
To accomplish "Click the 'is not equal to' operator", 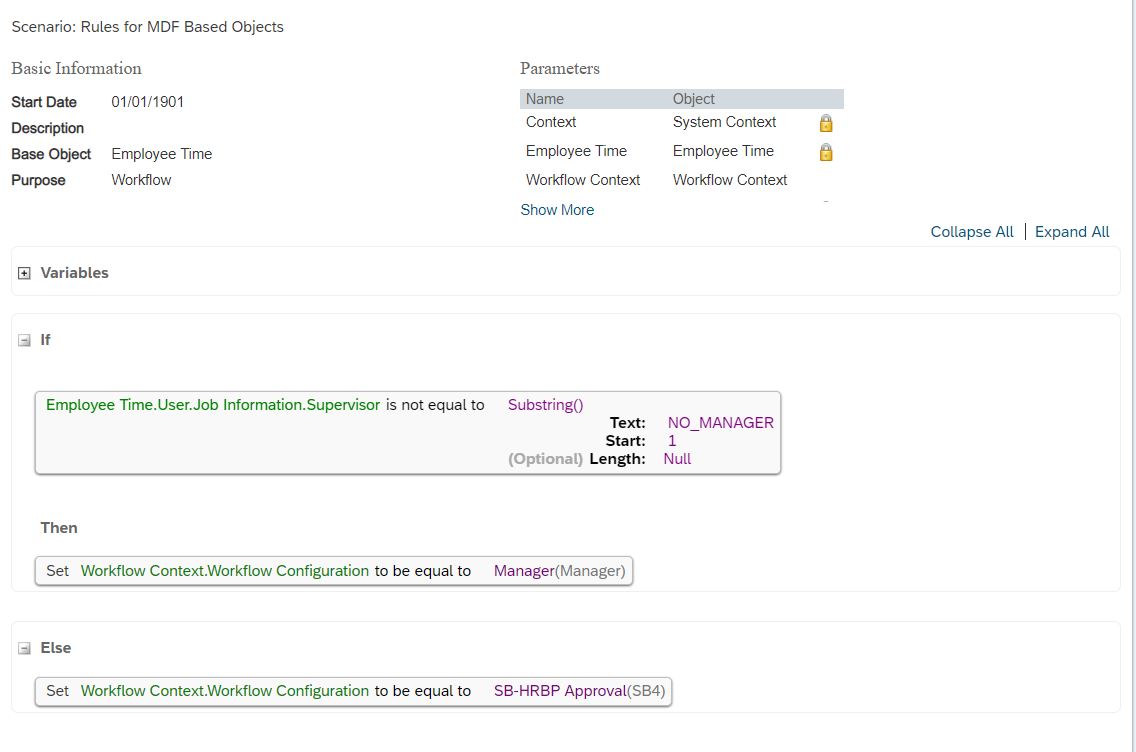I will click(435, 405).
